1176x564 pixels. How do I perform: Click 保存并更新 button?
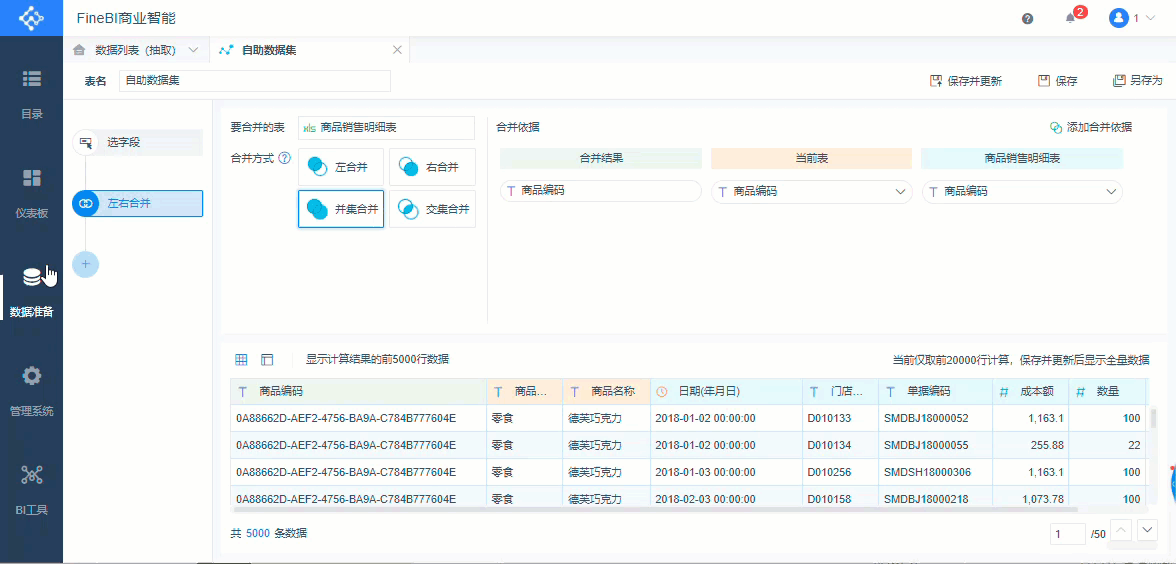point(966,81)
